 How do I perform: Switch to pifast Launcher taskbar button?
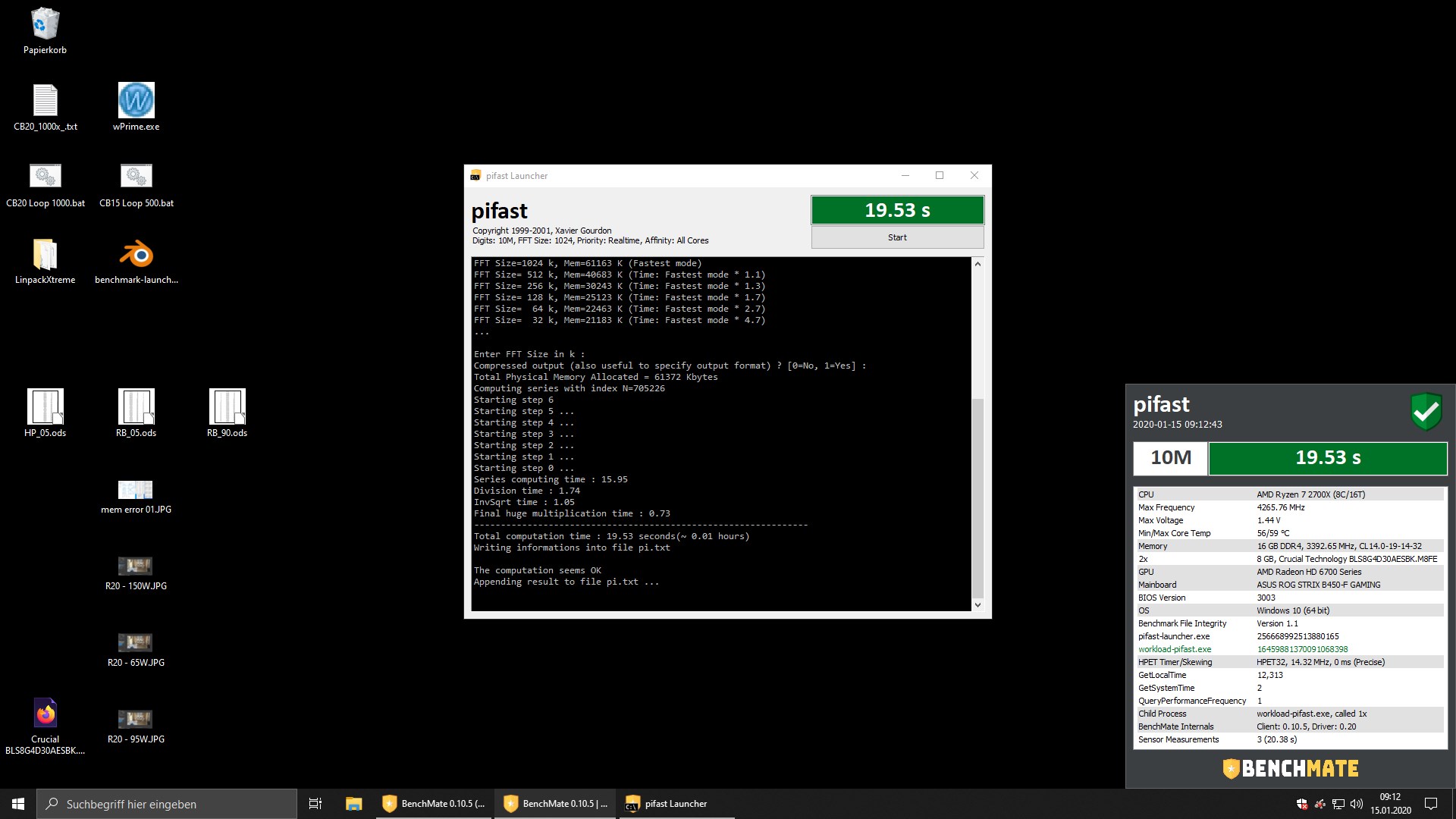tap(676, 804)
